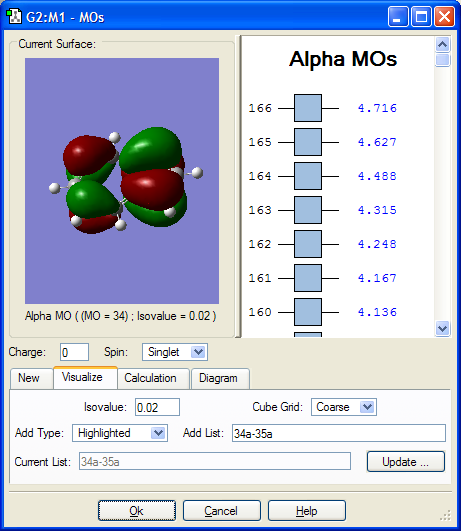This screenshot has height=531, width=461.
Task: Select the occupancy box for MO 162
Action: click(308, 244)
